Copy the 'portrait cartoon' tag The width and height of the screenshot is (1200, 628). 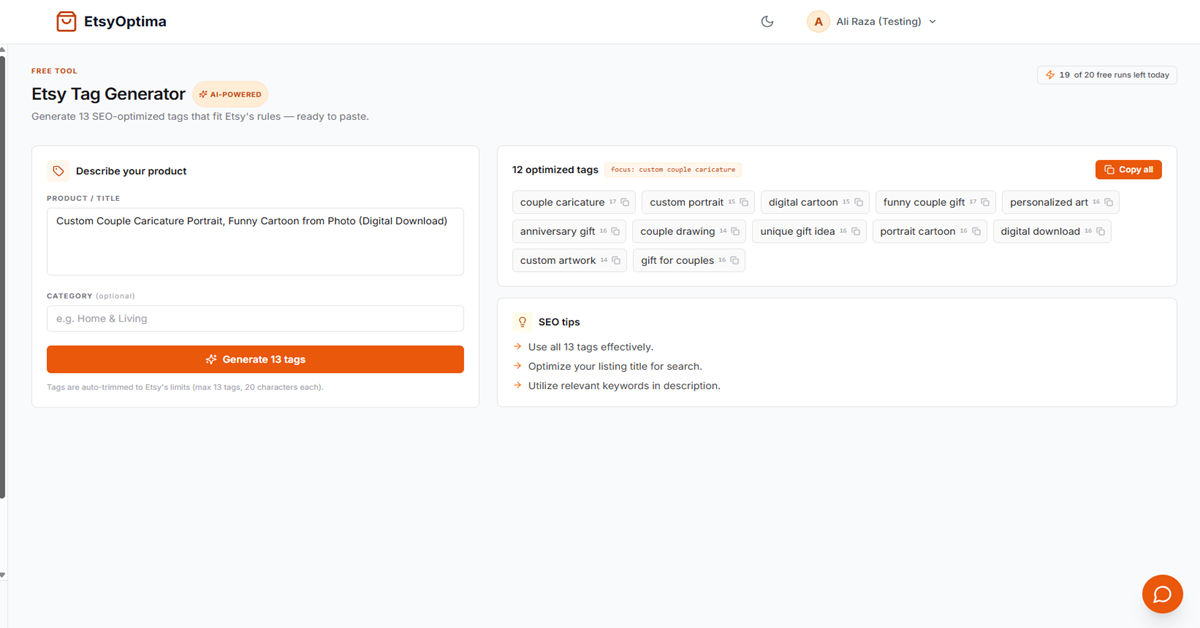[x=977, y=232]
